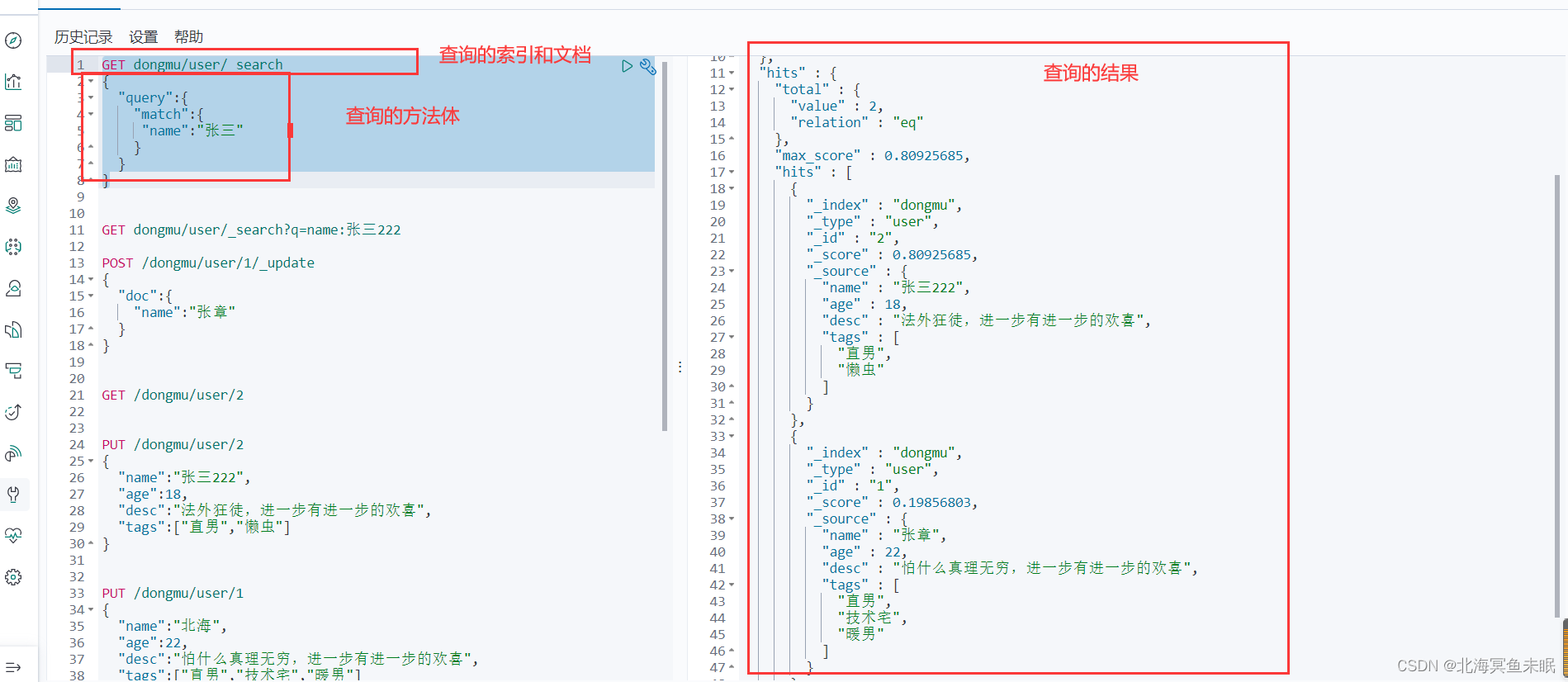The height and width of the screenshot is (682, 1568).
Task: Click the "name":"北海" line in editor
Action: click(172, 626)
